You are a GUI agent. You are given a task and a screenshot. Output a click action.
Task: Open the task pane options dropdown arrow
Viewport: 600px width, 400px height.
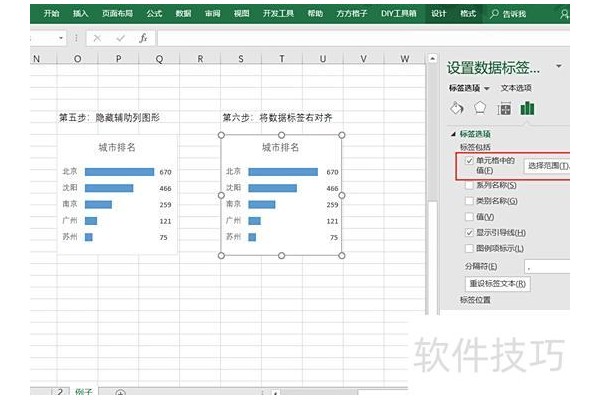(x=559, y=66)
